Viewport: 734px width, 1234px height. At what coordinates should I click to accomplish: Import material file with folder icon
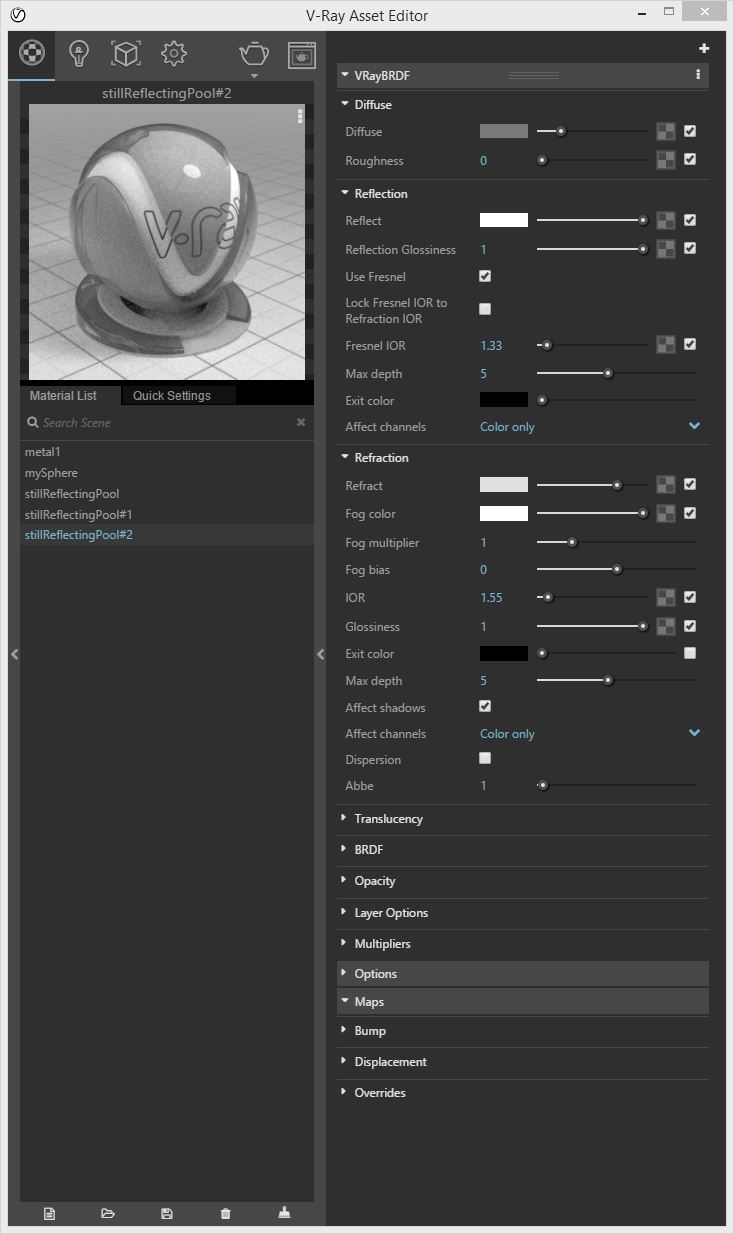click(x=108, y=1213)
